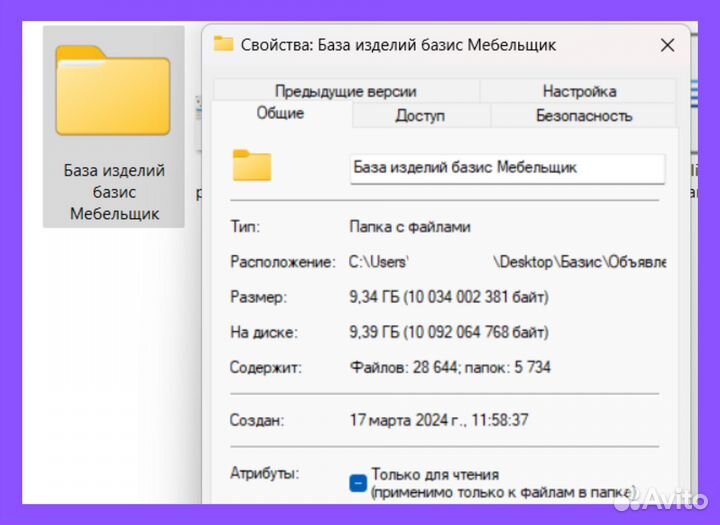The width and height of the screenshot is (720, 525).
Task: Click the Содержит: label
Action: (x=266, y=367)
